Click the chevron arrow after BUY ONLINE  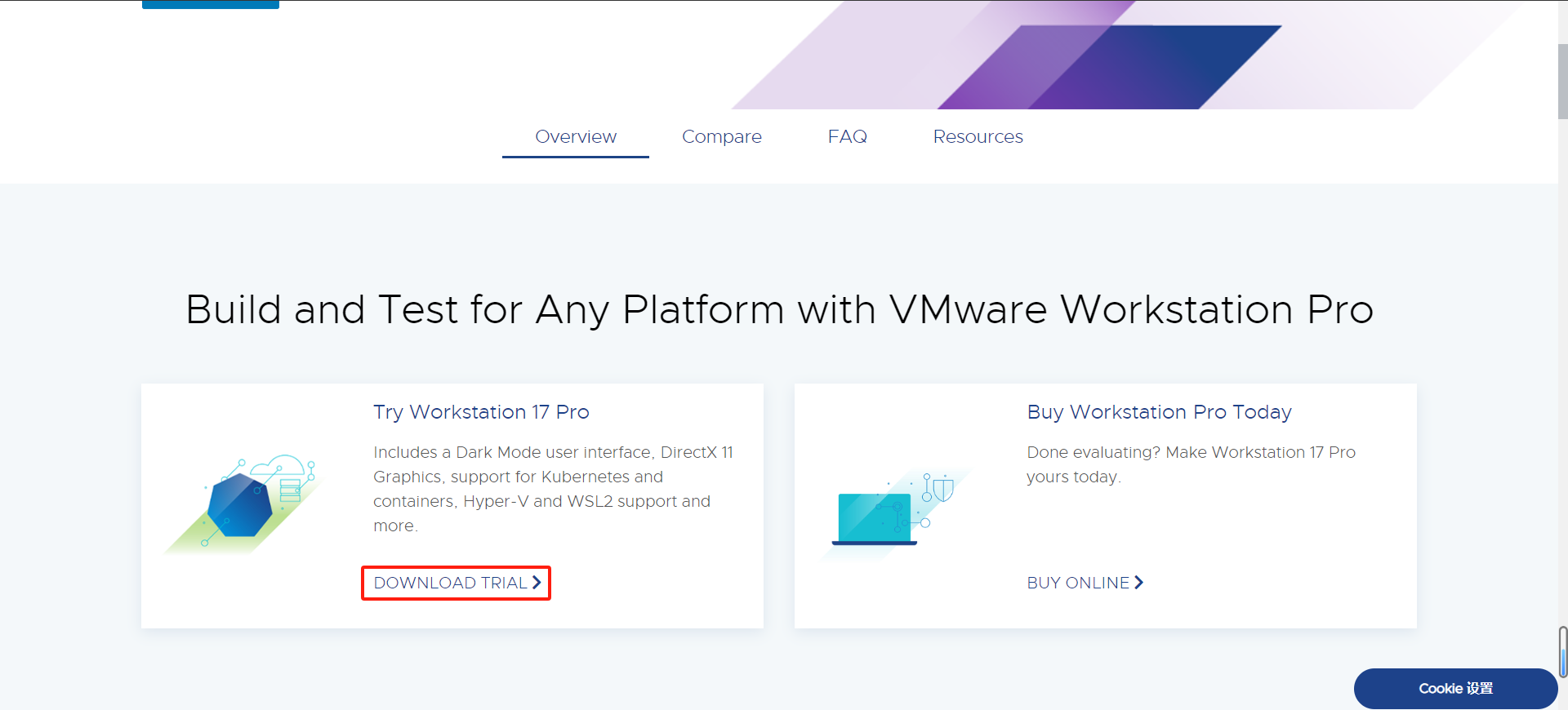(x=1138, y=583)
